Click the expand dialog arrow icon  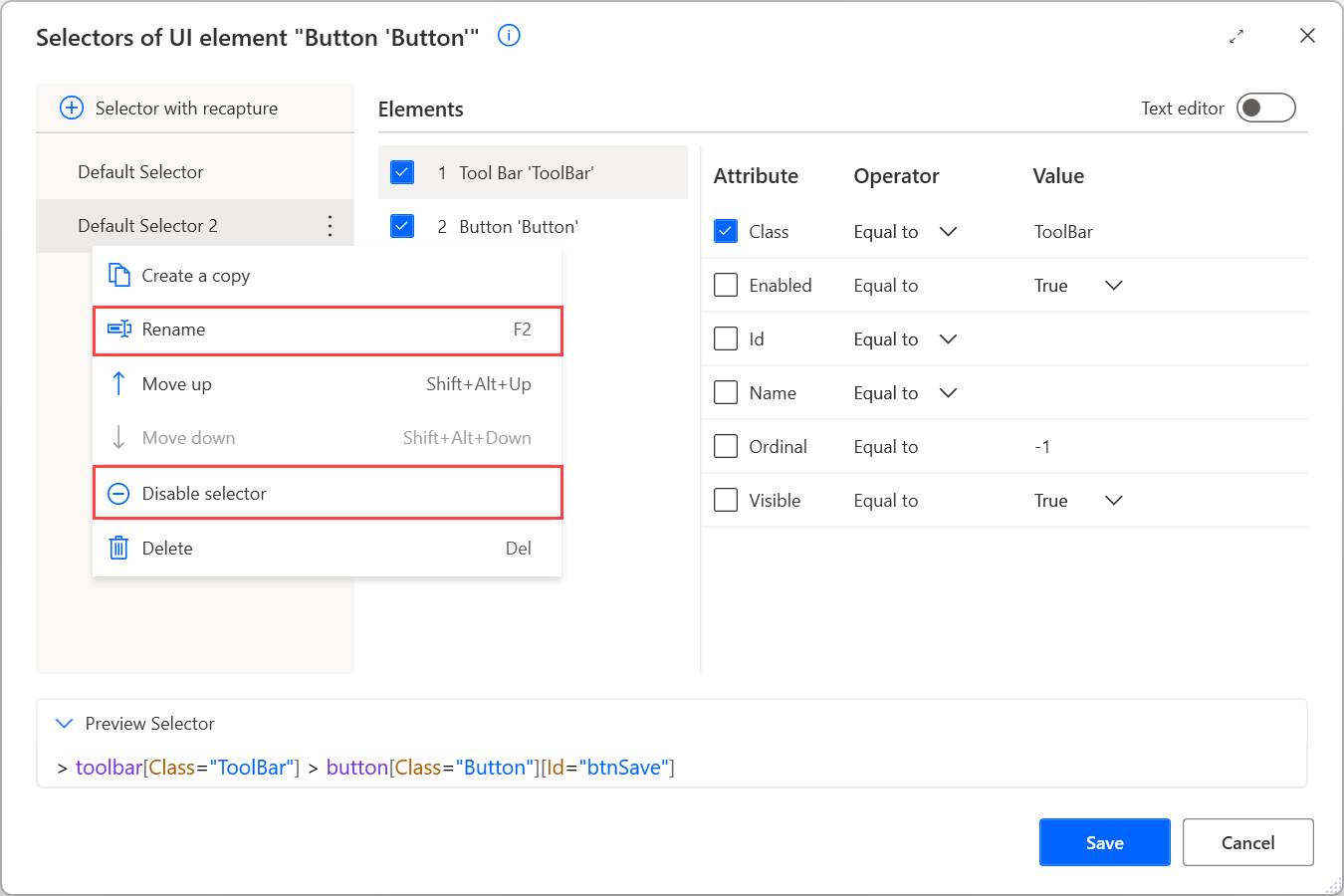(x=1236, y=35)
